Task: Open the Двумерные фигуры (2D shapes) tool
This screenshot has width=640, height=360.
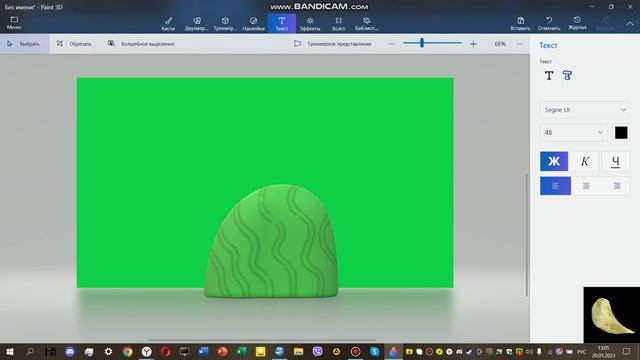Action: coord(197,24)
